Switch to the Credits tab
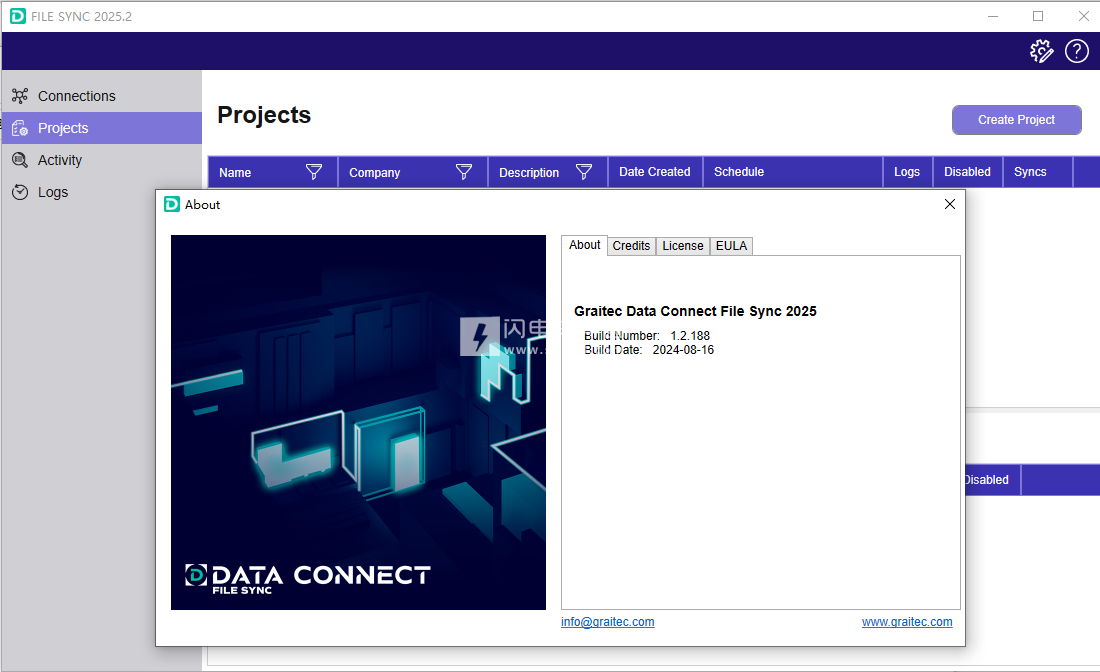The image size is (1100, 672). click(631, 246)
